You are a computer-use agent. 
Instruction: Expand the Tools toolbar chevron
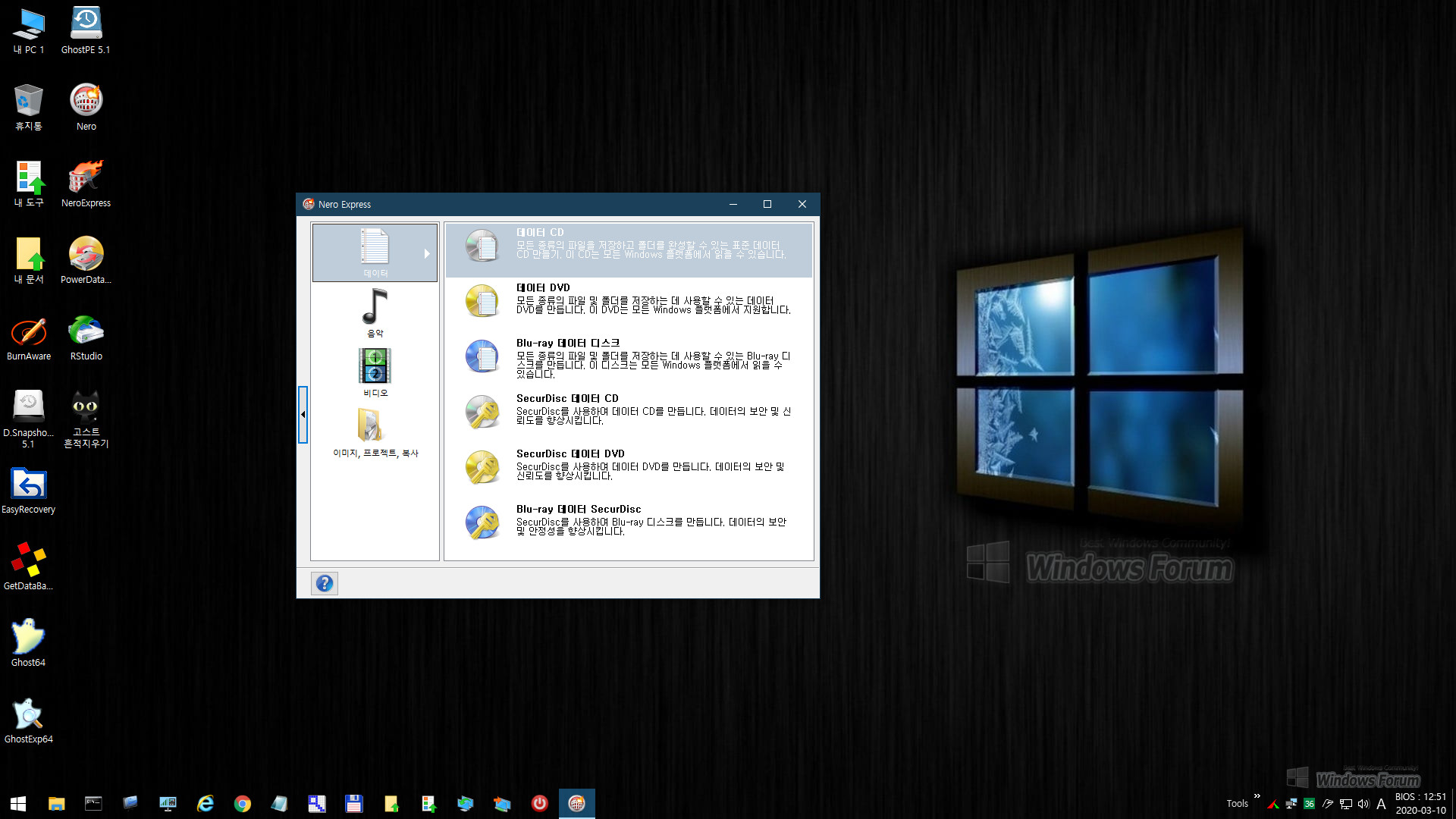[x=1257, y=795]
